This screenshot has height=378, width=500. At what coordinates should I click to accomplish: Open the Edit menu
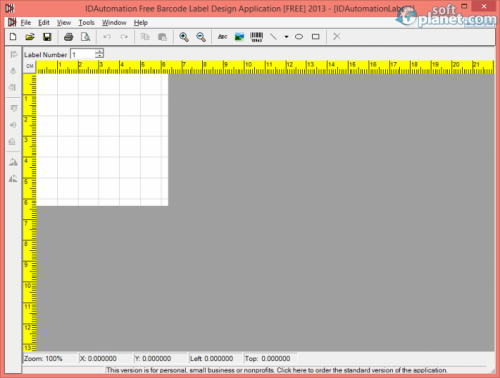(44, 23)
